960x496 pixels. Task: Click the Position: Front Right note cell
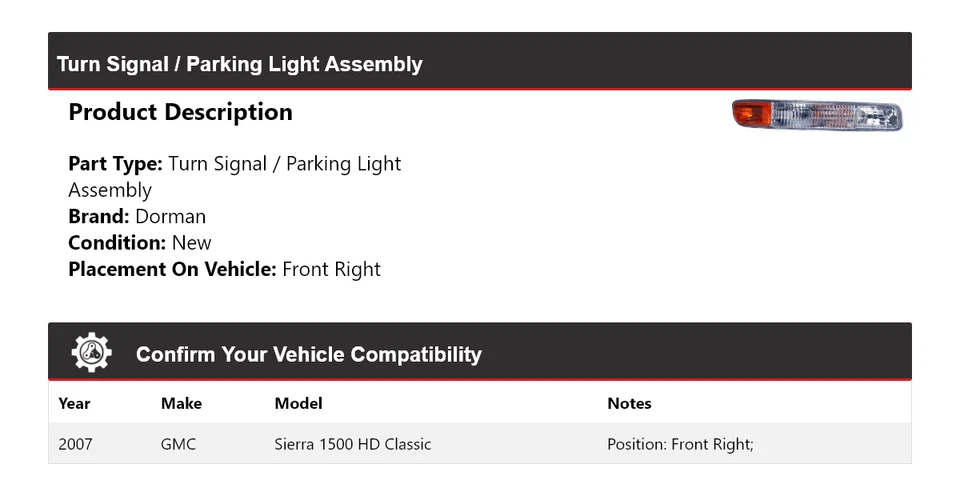point(679,444)
